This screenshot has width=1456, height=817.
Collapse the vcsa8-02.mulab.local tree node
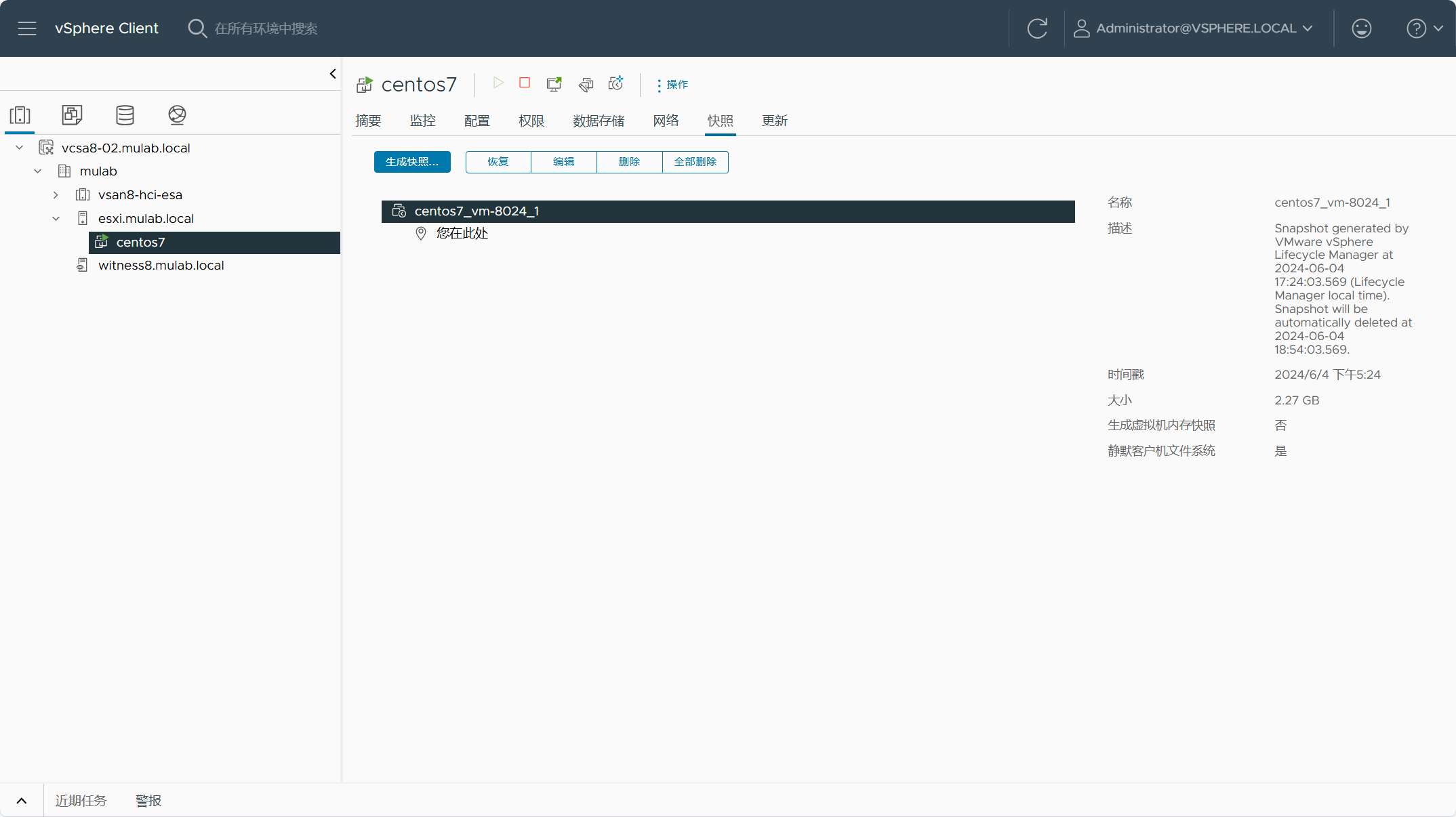pos(20,148)
